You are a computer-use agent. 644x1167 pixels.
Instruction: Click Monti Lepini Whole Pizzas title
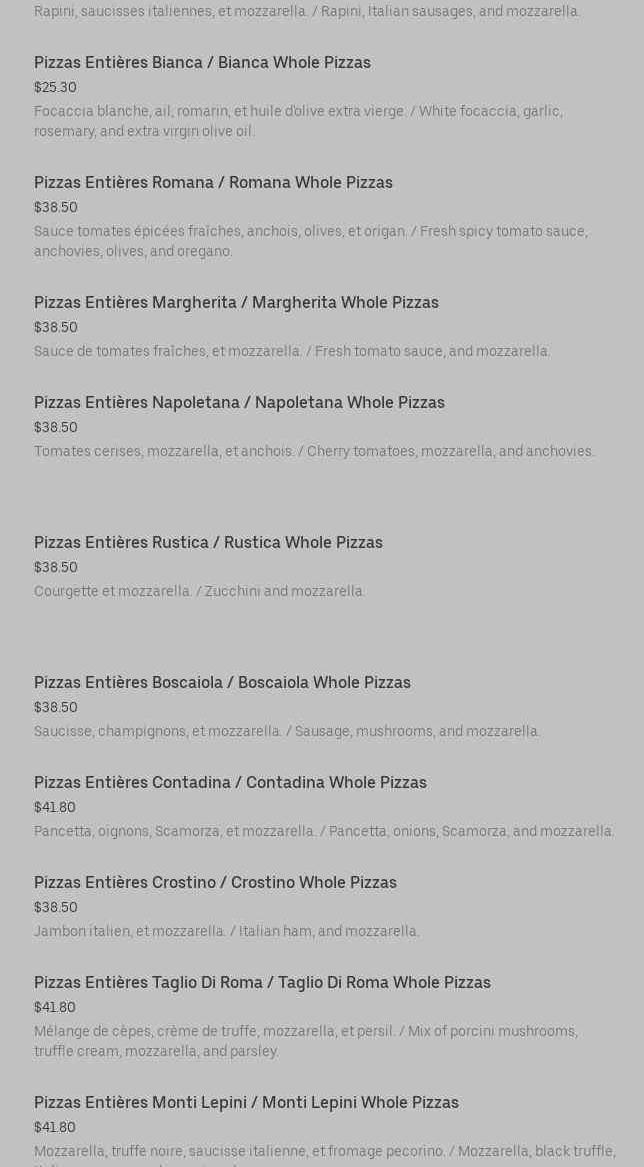click(x=246, y=1102)
